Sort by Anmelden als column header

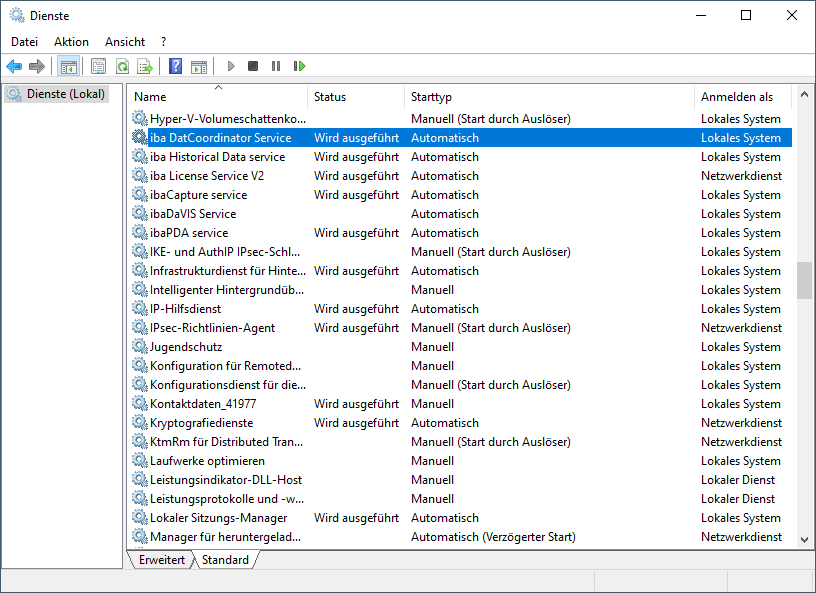(x=743, y=96)
